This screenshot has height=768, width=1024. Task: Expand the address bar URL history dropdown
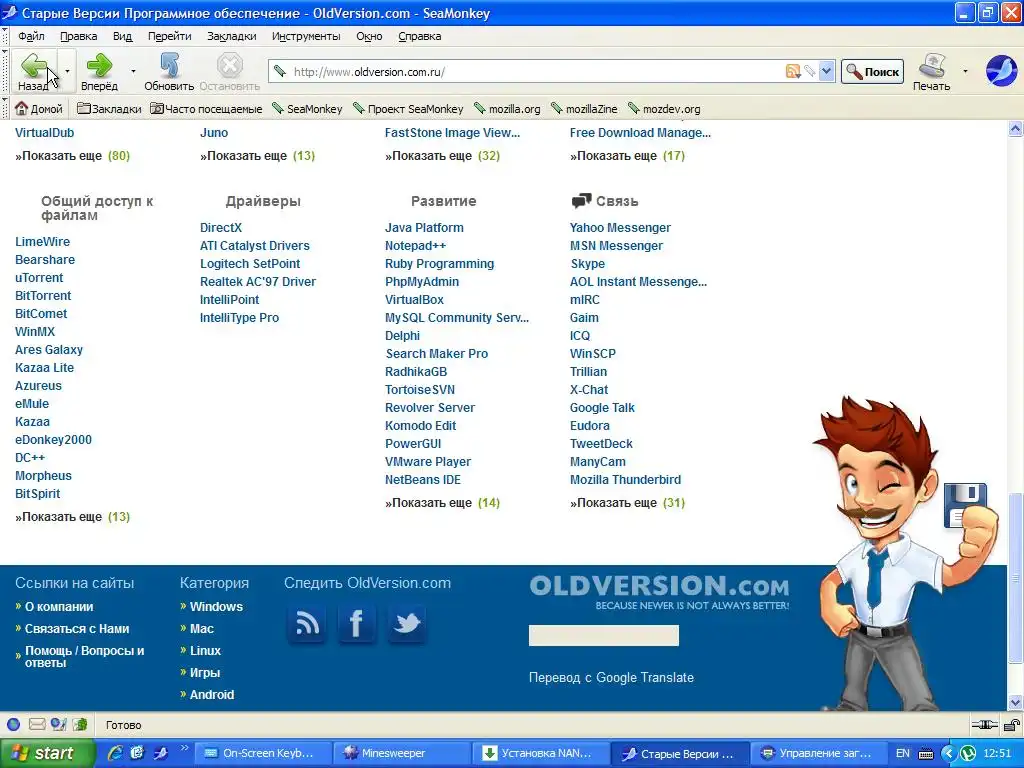pos(826,71)
